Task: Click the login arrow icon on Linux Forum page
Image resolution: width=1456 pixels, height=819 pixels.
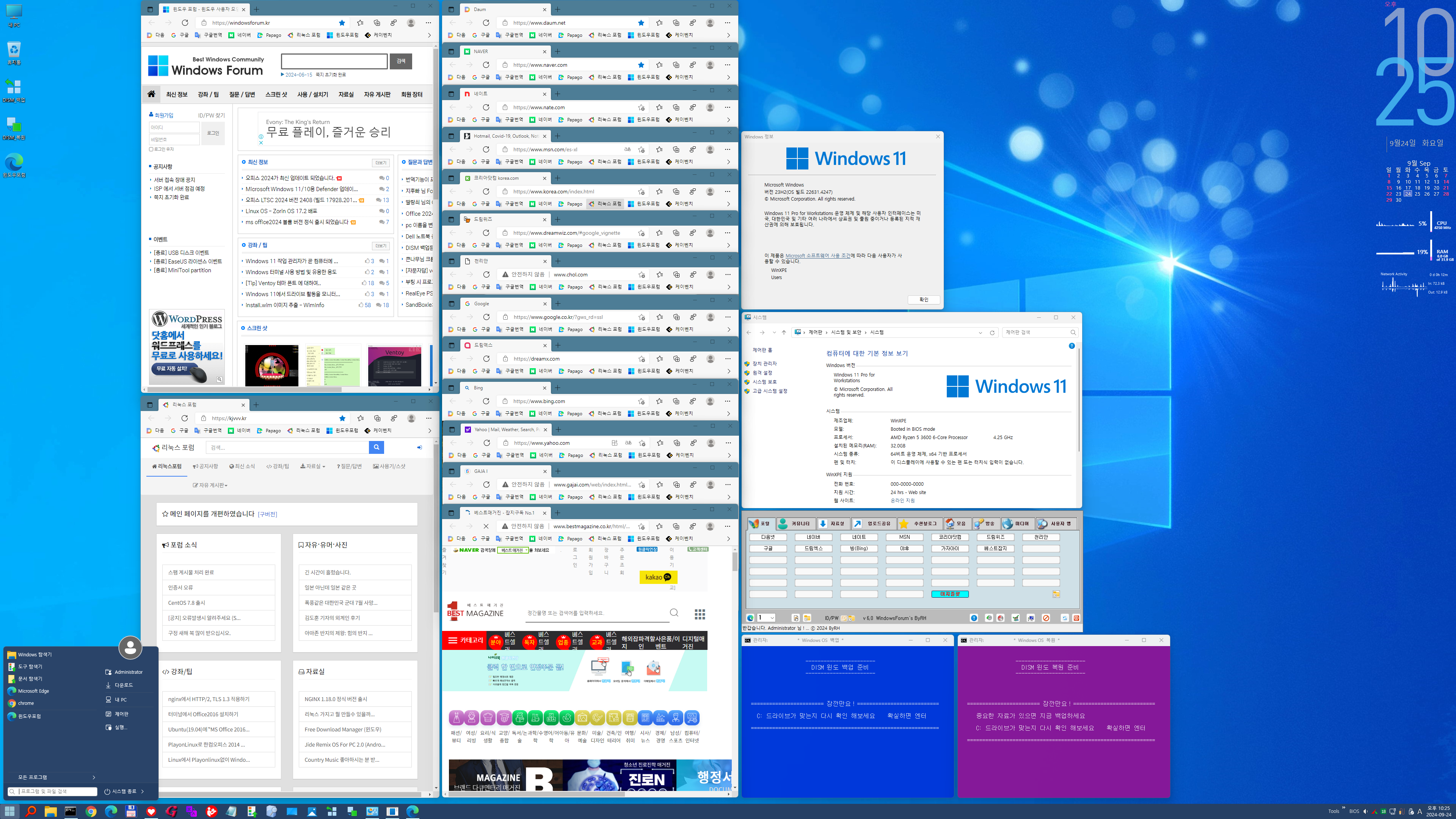Action: (419, 447)
